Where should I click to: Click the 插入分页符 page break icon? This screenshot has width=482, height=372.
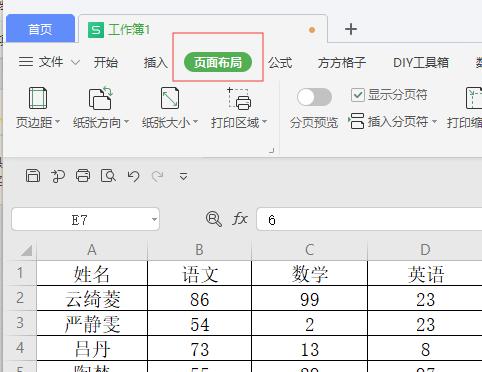coord(356,121)
